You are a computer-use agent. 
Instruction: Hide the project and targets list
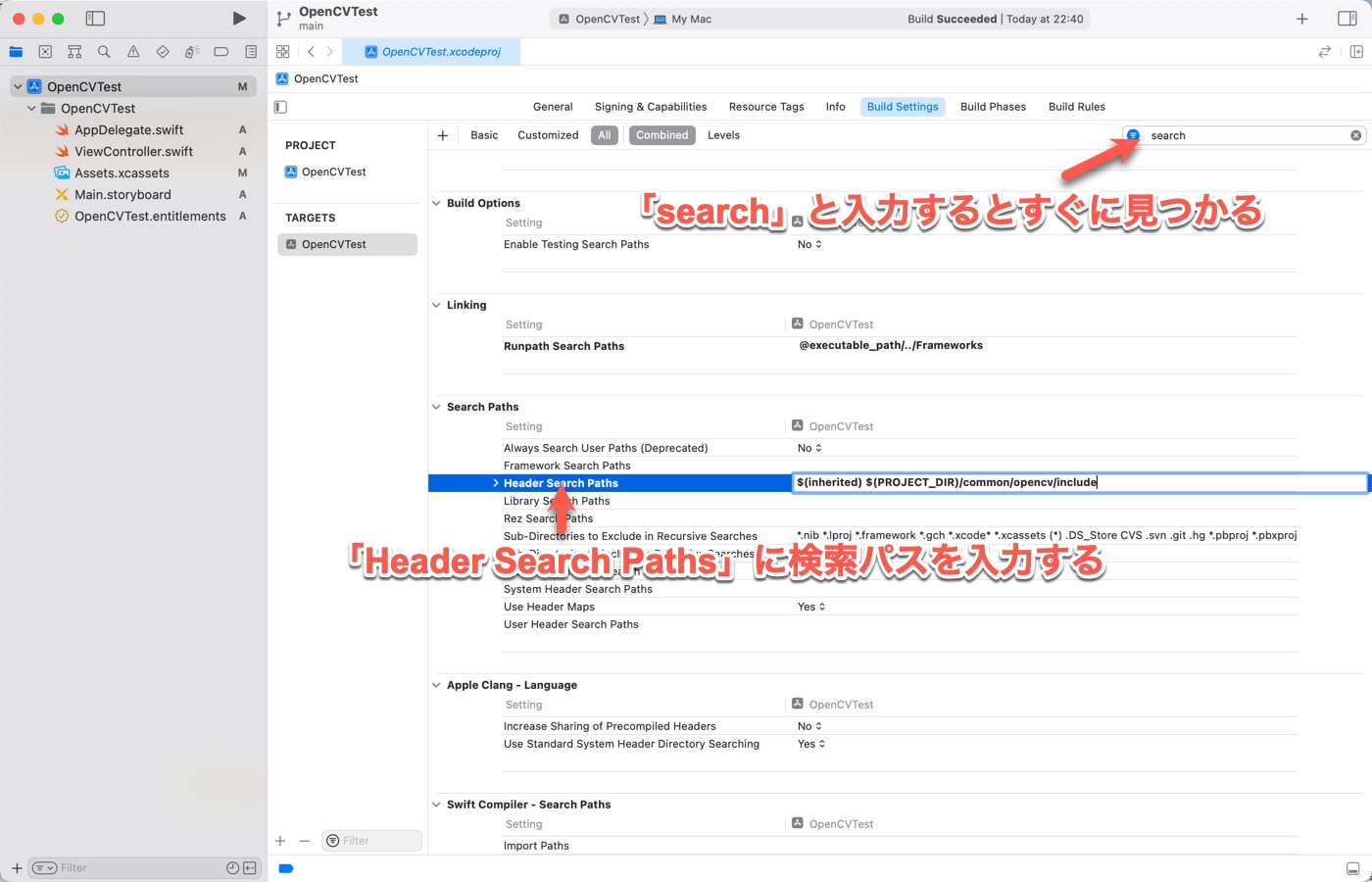[x=280, y=107]
